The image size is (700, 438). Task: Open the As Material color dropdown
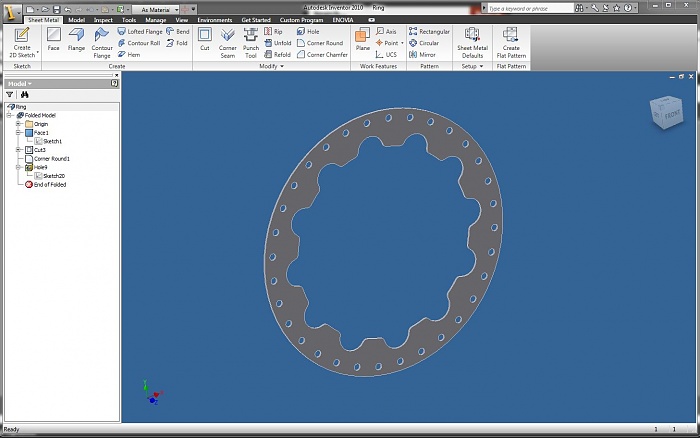coord(158,9)
